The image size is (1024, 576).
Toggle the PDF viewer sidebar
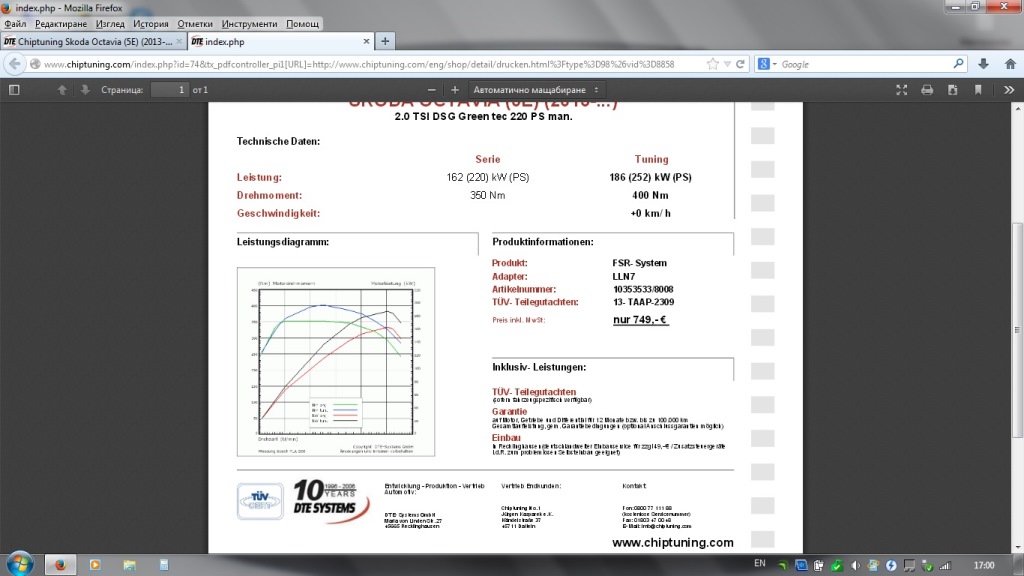point(14,89)
